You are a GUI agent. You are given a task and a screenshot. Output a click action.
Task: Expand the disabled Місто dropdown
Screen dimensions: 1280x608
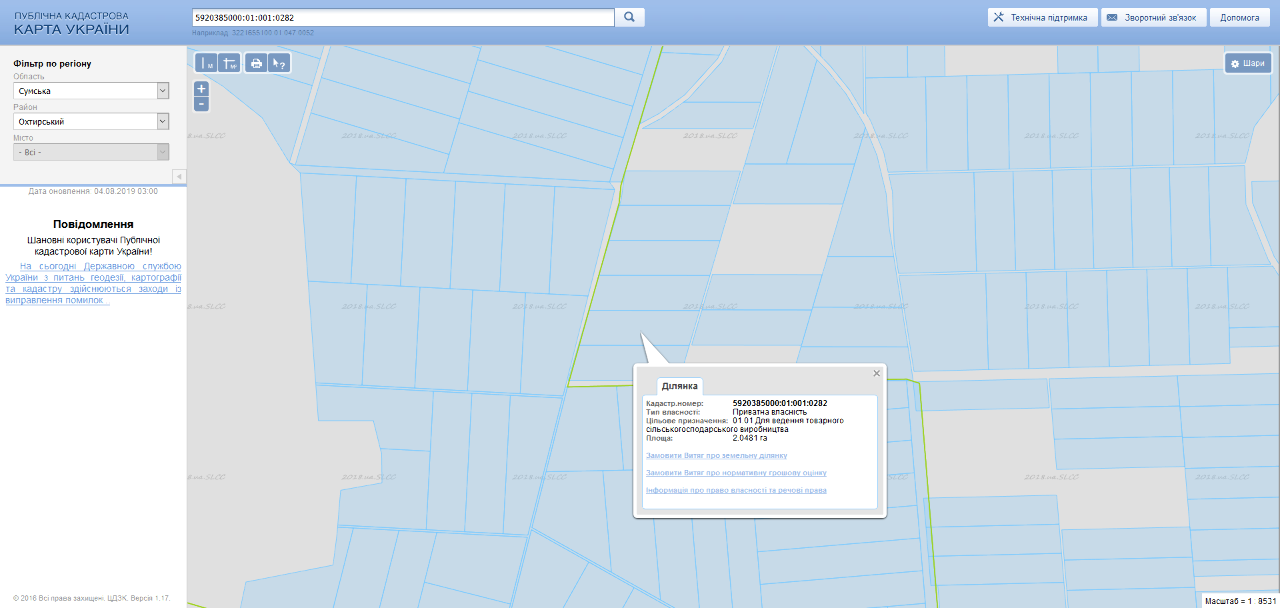click(x=91, y=152)
